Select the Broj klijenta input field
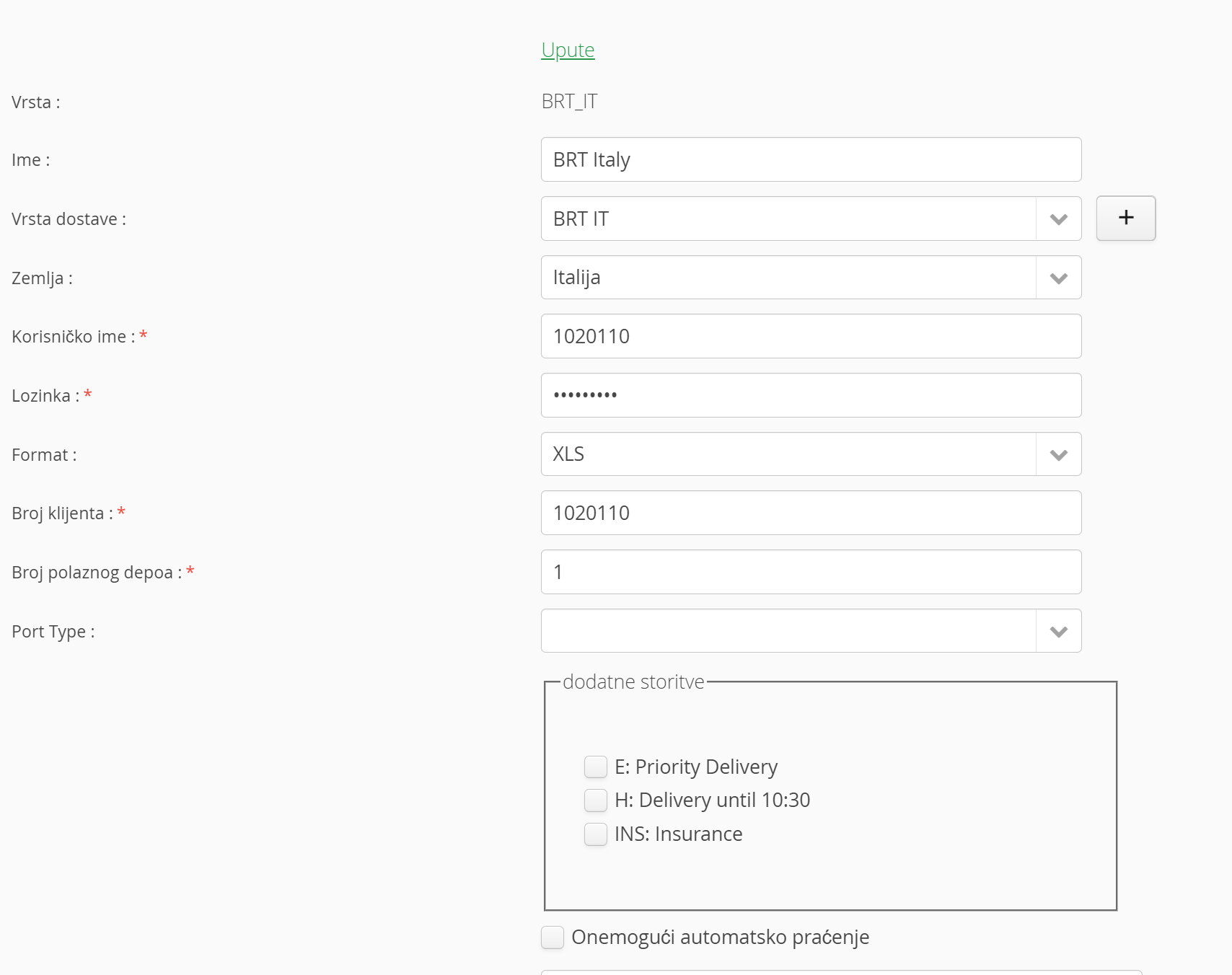 tap(811, 513)
